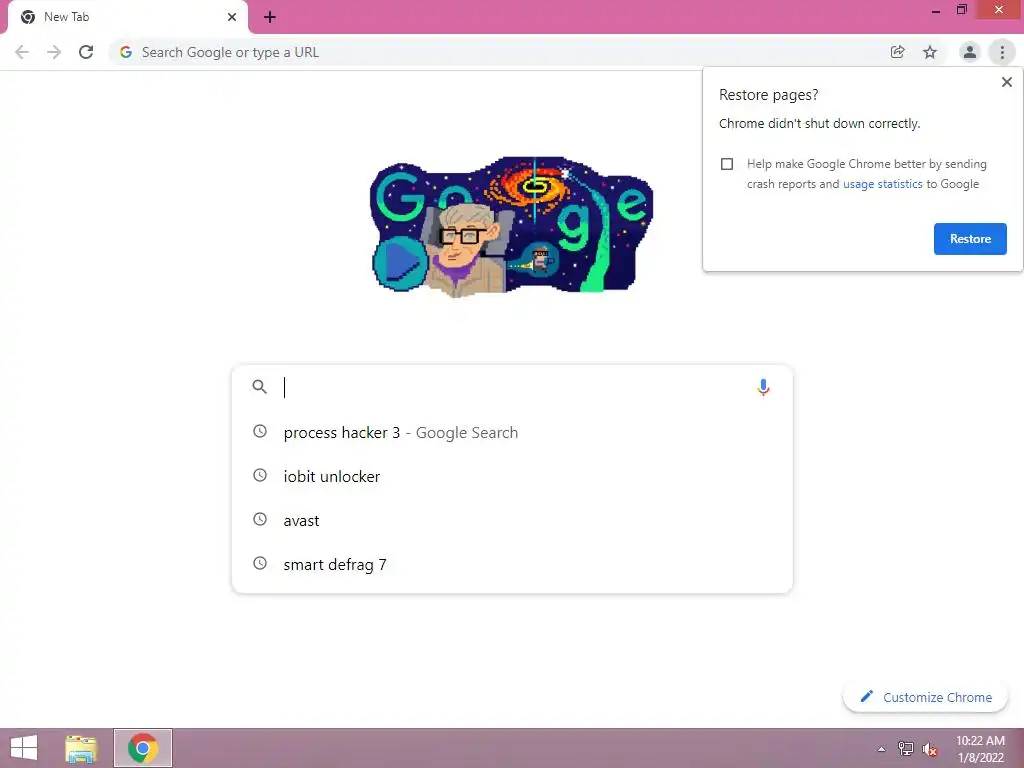
Task: Choose the 'smart defrag 7' suggestion
Action: point(513,564)
